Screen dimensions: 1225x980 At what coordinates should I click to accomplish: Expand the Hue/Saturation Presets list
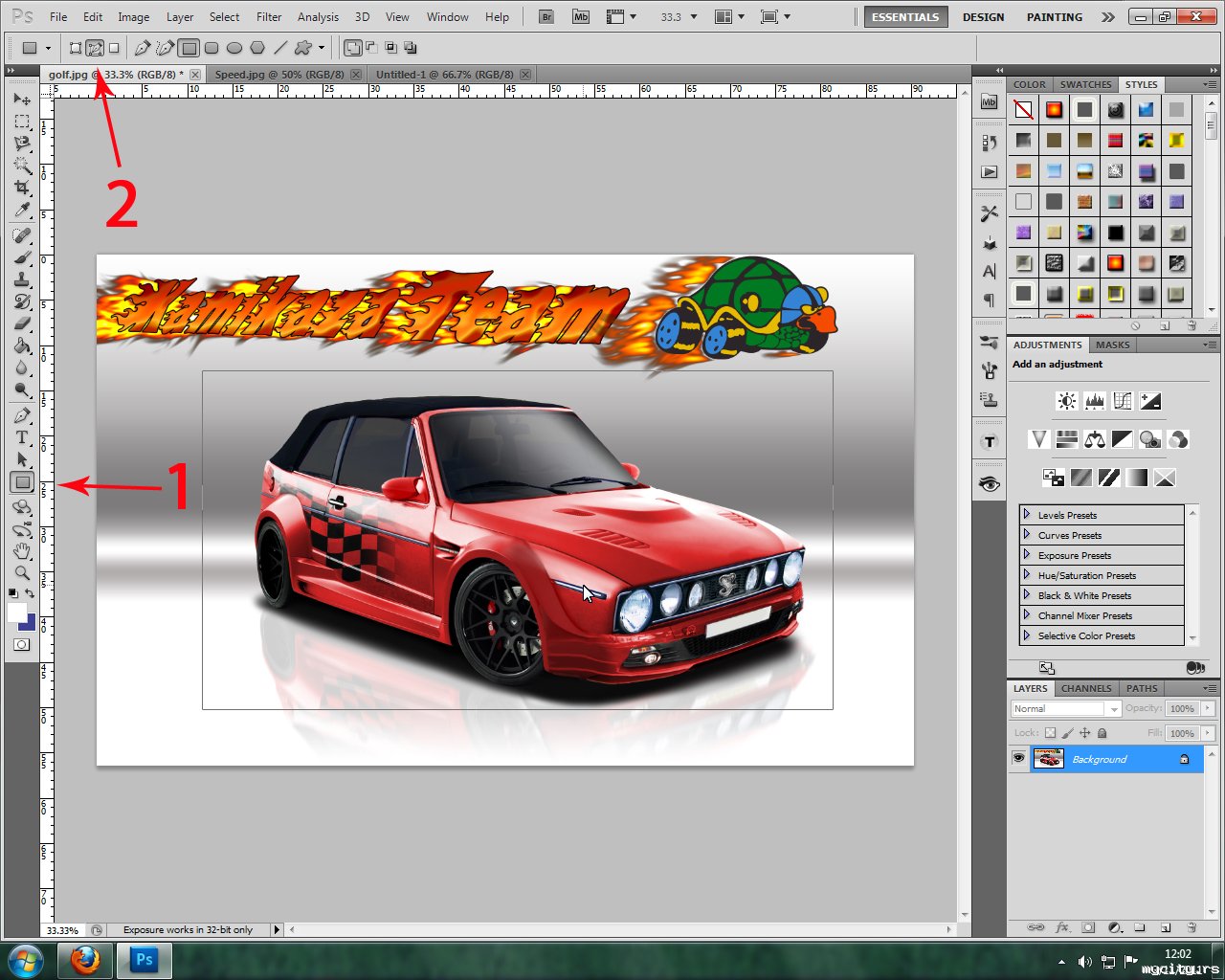coord(1027,575)
